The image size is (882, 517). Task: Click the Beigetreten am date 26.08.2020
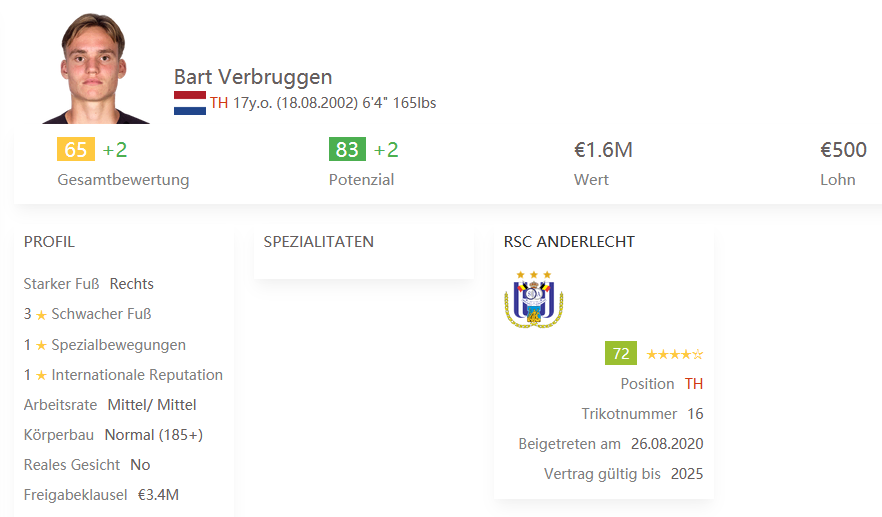coord(667,444)
